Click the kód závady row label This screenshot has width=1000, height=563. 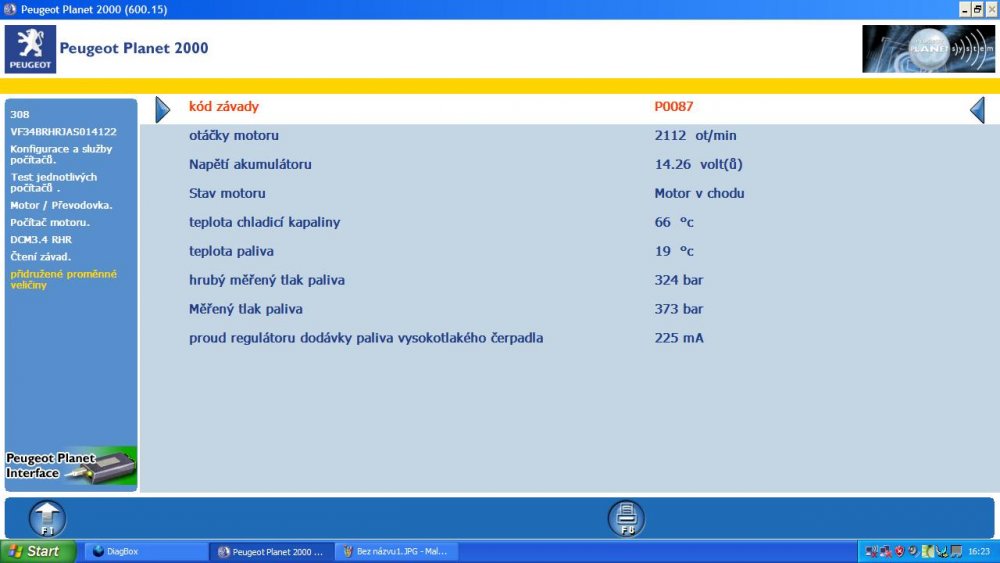[224, 106]
